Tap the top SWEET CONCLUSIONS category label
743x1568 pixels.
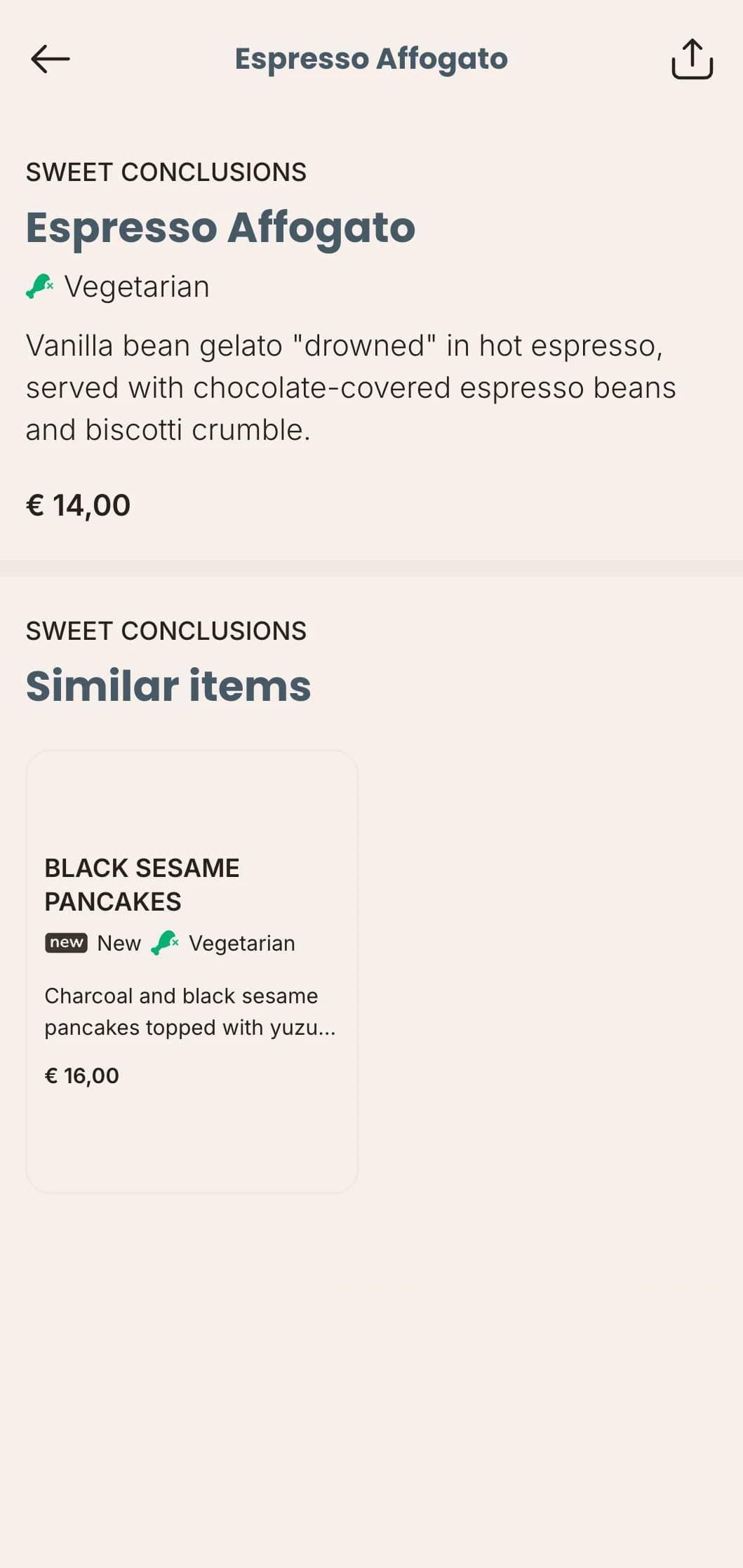pyautogui.click(x=166, y=172)
